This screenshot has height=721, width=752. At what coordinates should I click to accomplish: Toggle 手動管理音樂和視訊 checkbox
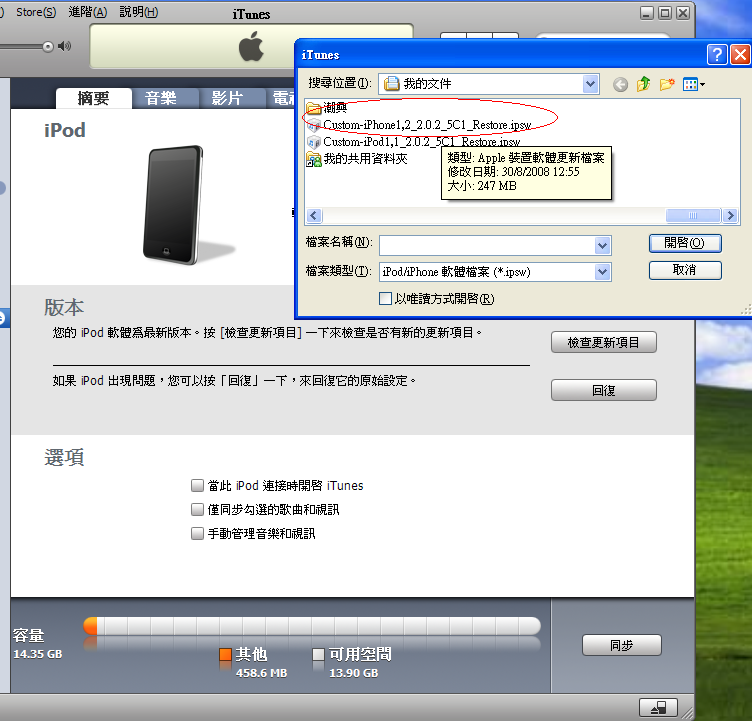point(197,534)
